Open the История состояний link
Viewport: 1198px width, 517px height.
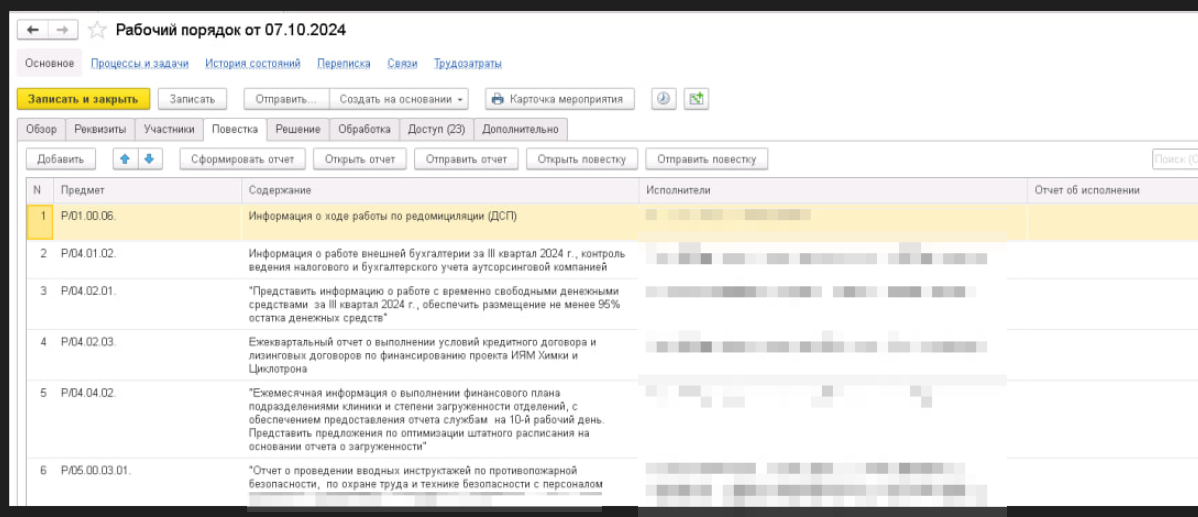pos(253,63)
